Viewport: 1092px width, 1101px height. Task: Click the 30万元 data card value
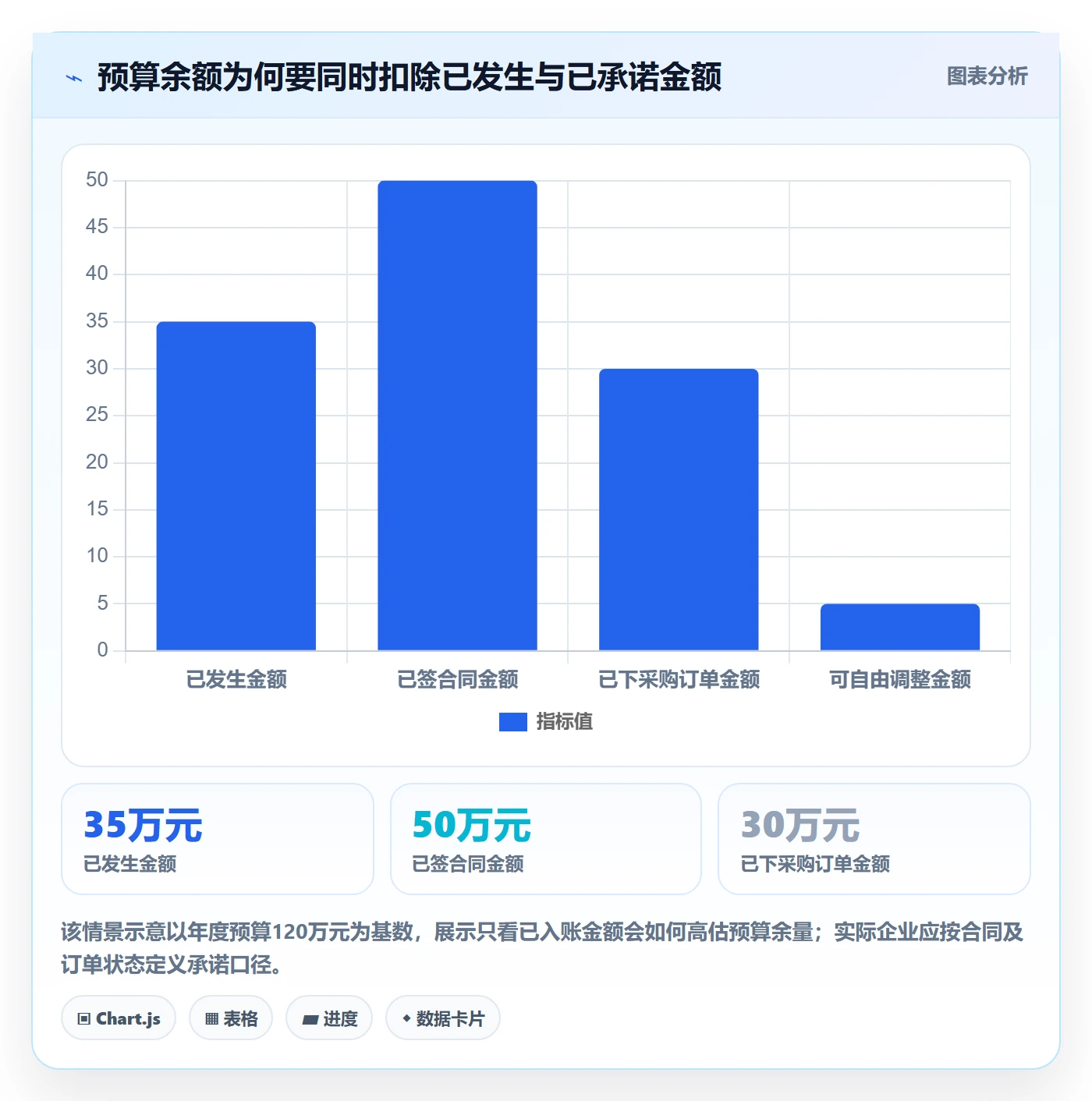800,825
